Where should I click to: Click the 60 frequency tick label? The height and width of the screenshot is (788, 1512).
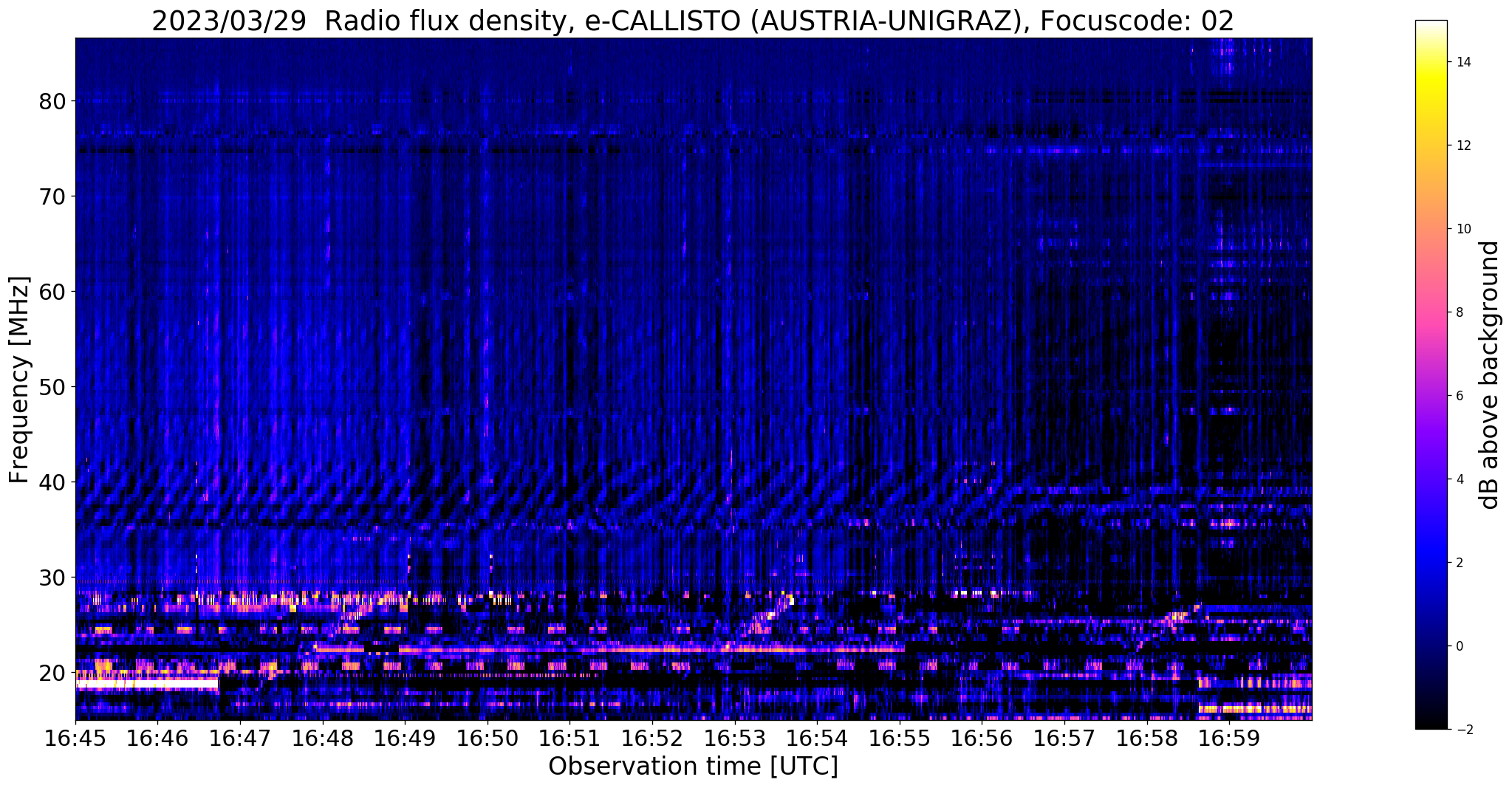tap(52, 292)
